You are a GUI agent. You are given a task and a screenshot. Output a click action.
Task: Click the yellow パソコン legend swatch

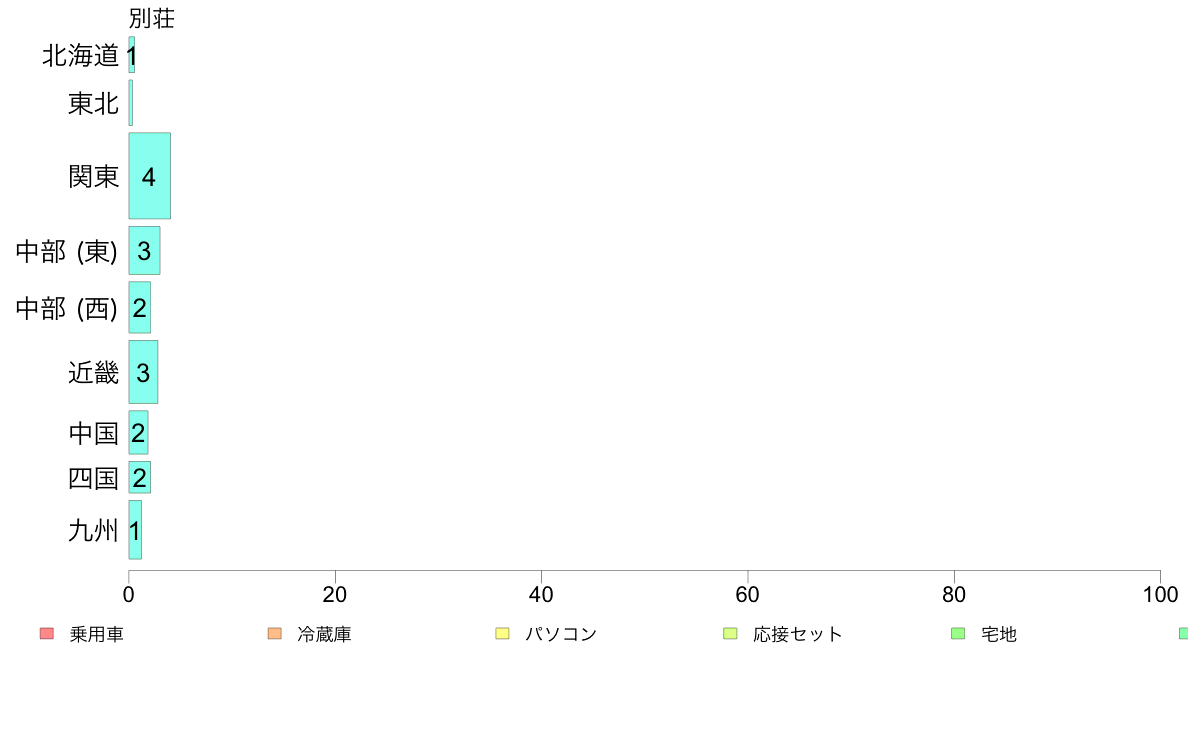(x=502, y=634)
